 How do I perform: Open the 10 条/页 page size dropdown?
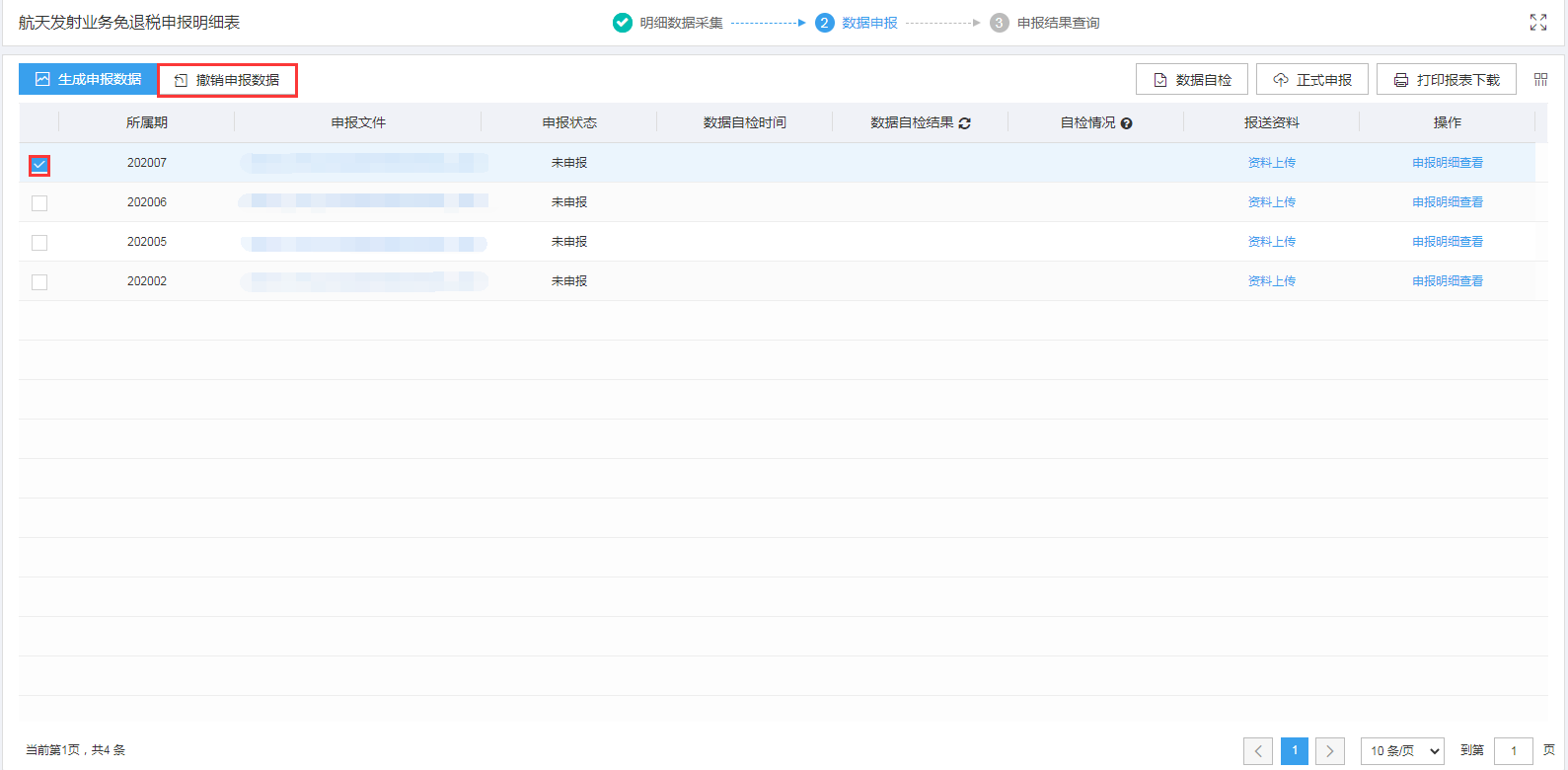[1402, 751]
